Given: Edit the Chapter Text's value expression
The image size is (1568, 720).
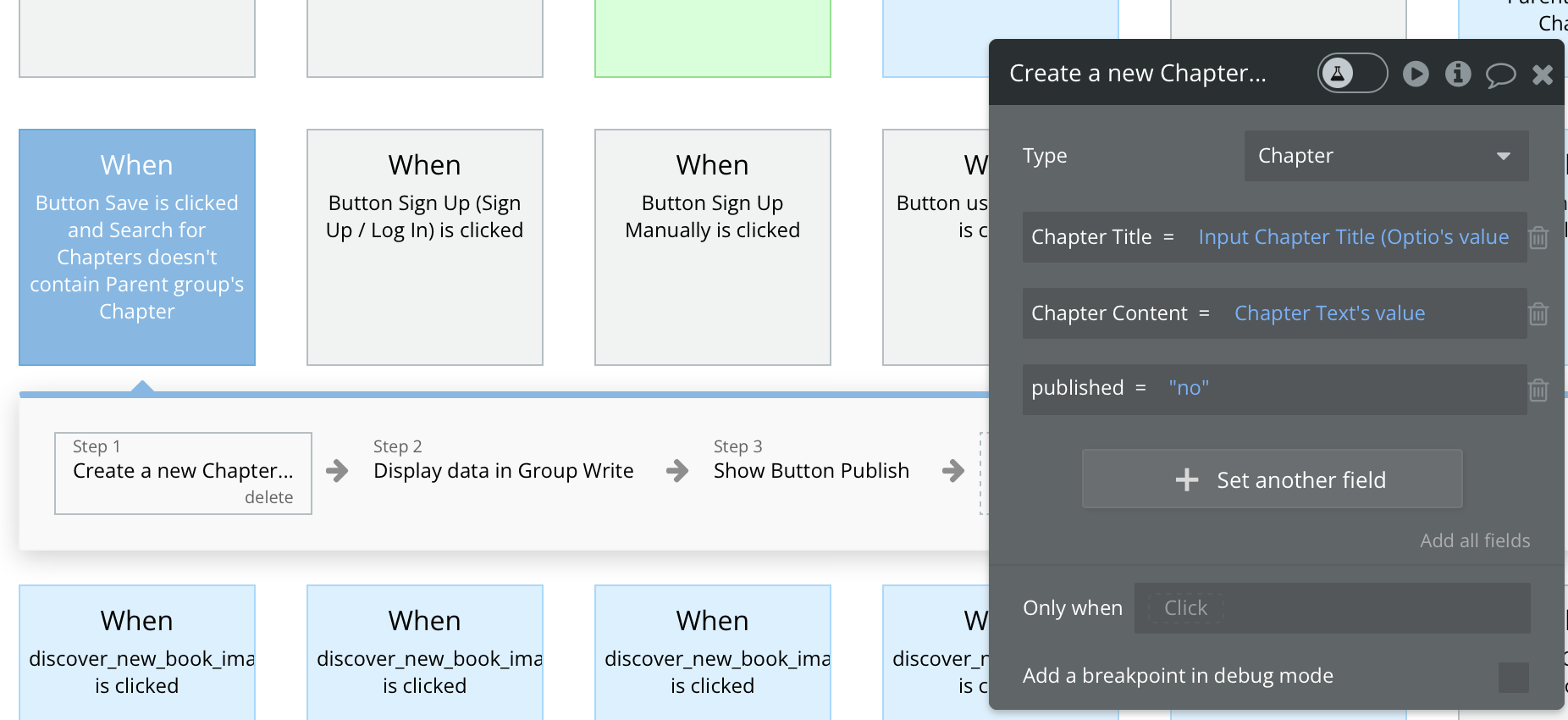Looking at the screenshot, I should [1329, 313].
